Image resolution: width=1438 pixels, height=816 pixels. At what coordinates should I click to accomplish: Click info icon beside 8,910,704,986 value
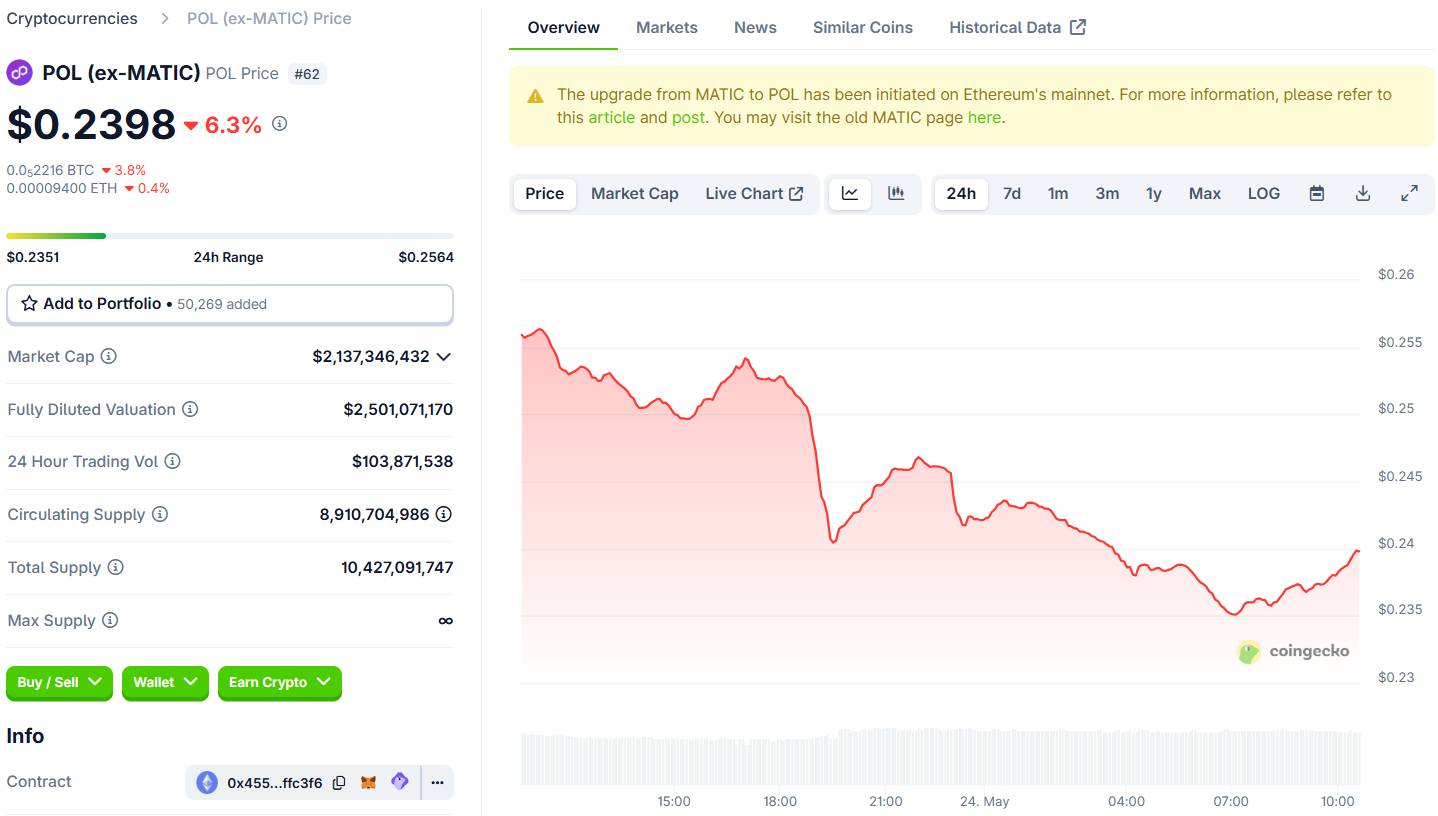tap(444, 514)
